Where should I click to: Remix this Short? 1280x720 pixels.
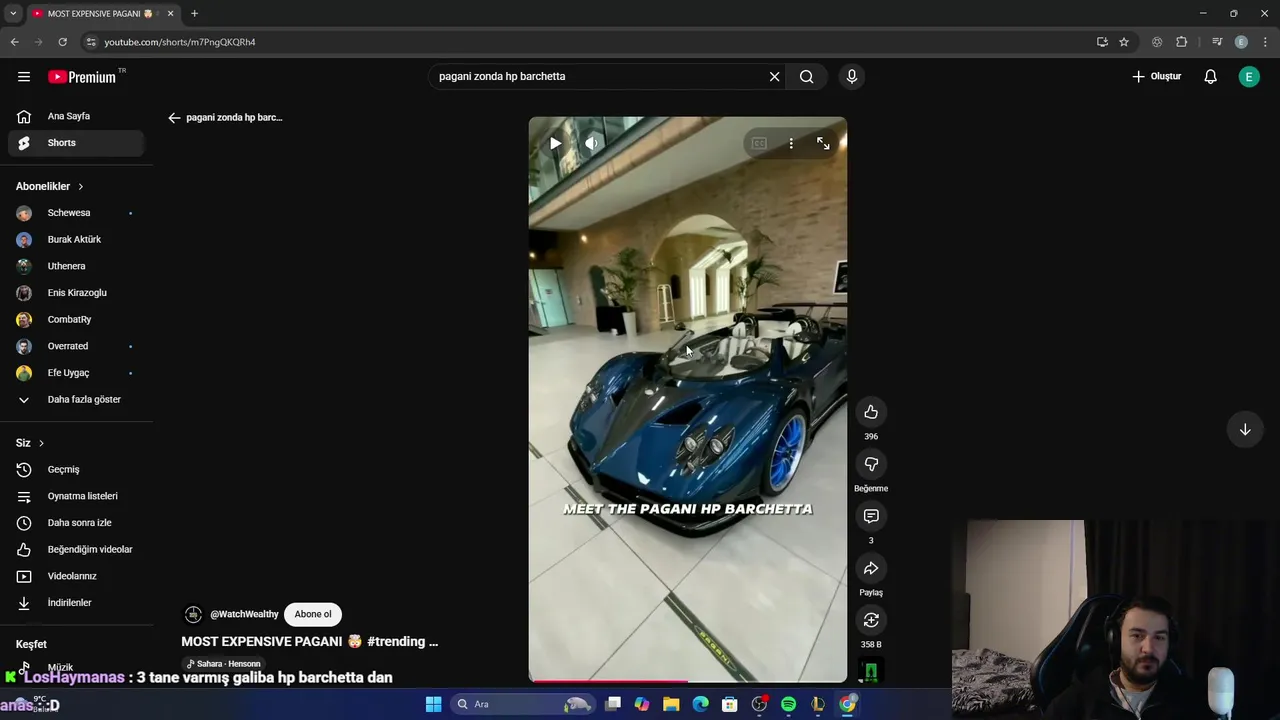click(x=871, y=620)
